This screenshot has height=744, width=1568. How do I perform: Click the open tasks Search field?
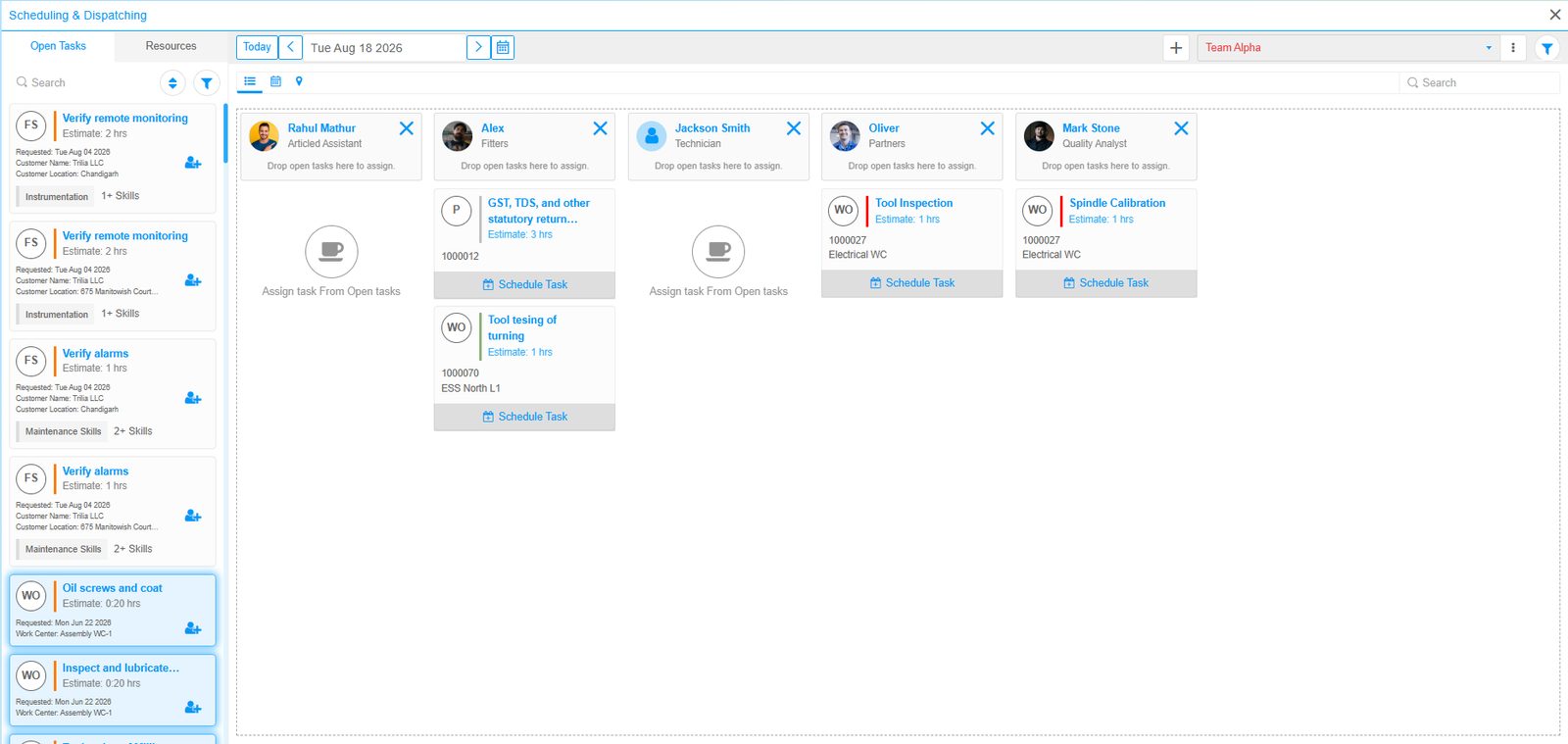pos(83,83)
